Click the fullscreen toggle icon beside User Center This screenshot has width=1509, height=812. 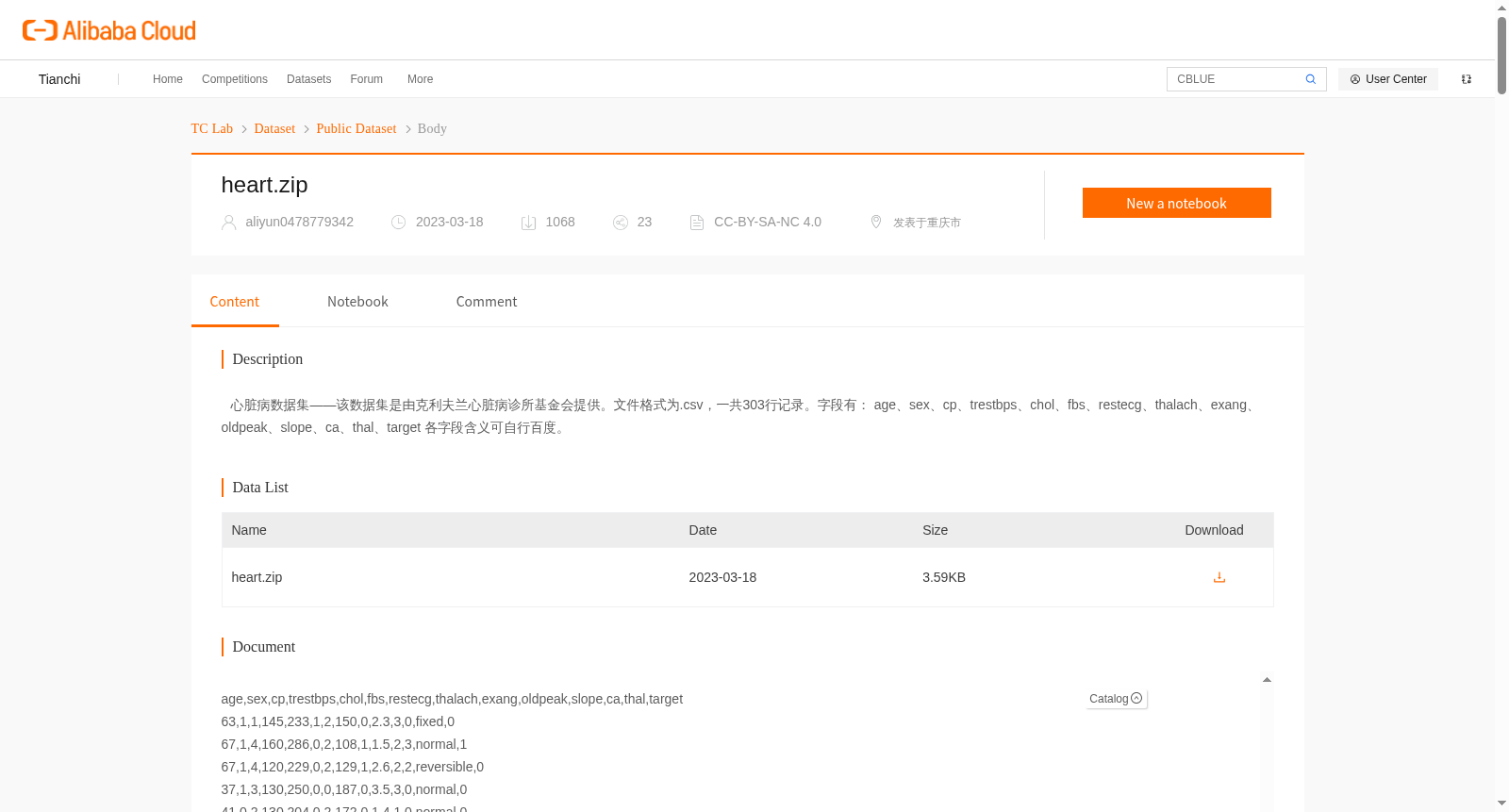pyautogui.click(x=1467, y=79)
